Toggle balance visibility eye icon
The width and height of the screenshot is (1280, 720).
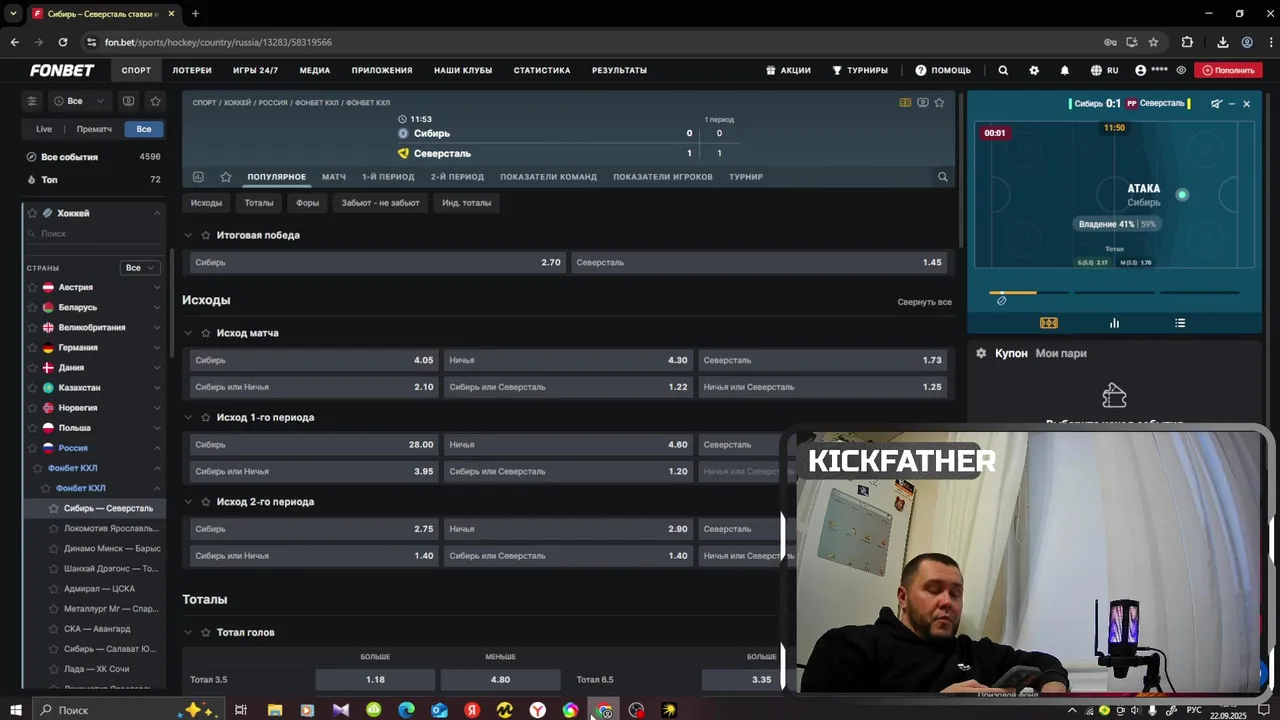[1181, 70]
